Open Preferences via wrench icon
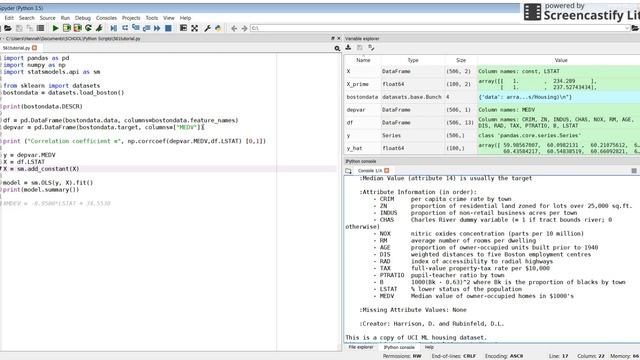Image resolution: width=640 pixels, height=360 pixels. (207, 28)
